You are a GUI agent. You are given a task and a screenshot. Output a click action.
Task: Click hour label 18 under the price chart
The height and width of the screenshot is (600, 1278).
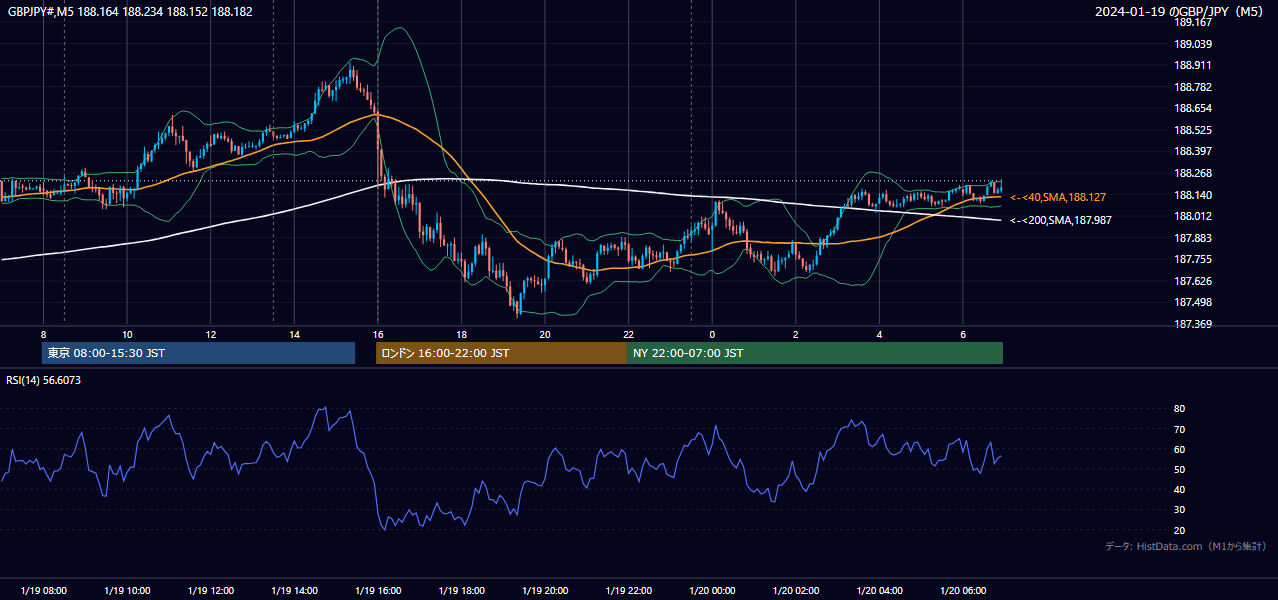[461, 334]
